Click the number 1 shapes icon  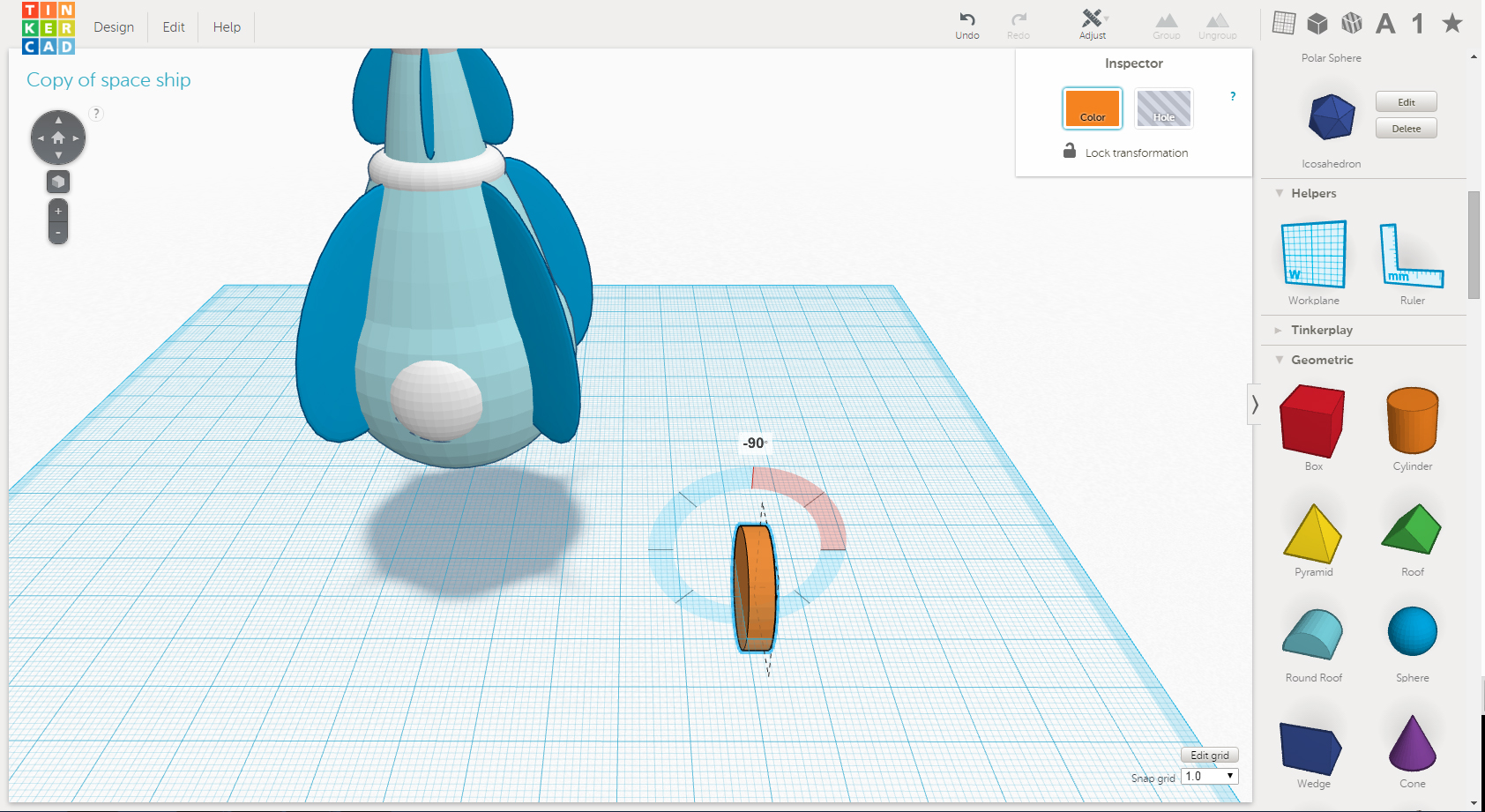pos(1418,23)
